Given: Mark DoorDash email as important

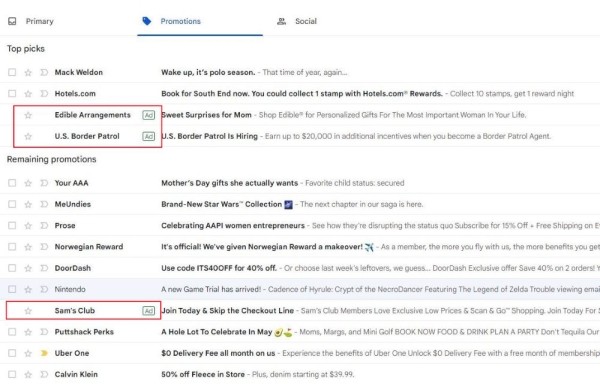Looking at the screenshot, I should click(44, 268).
